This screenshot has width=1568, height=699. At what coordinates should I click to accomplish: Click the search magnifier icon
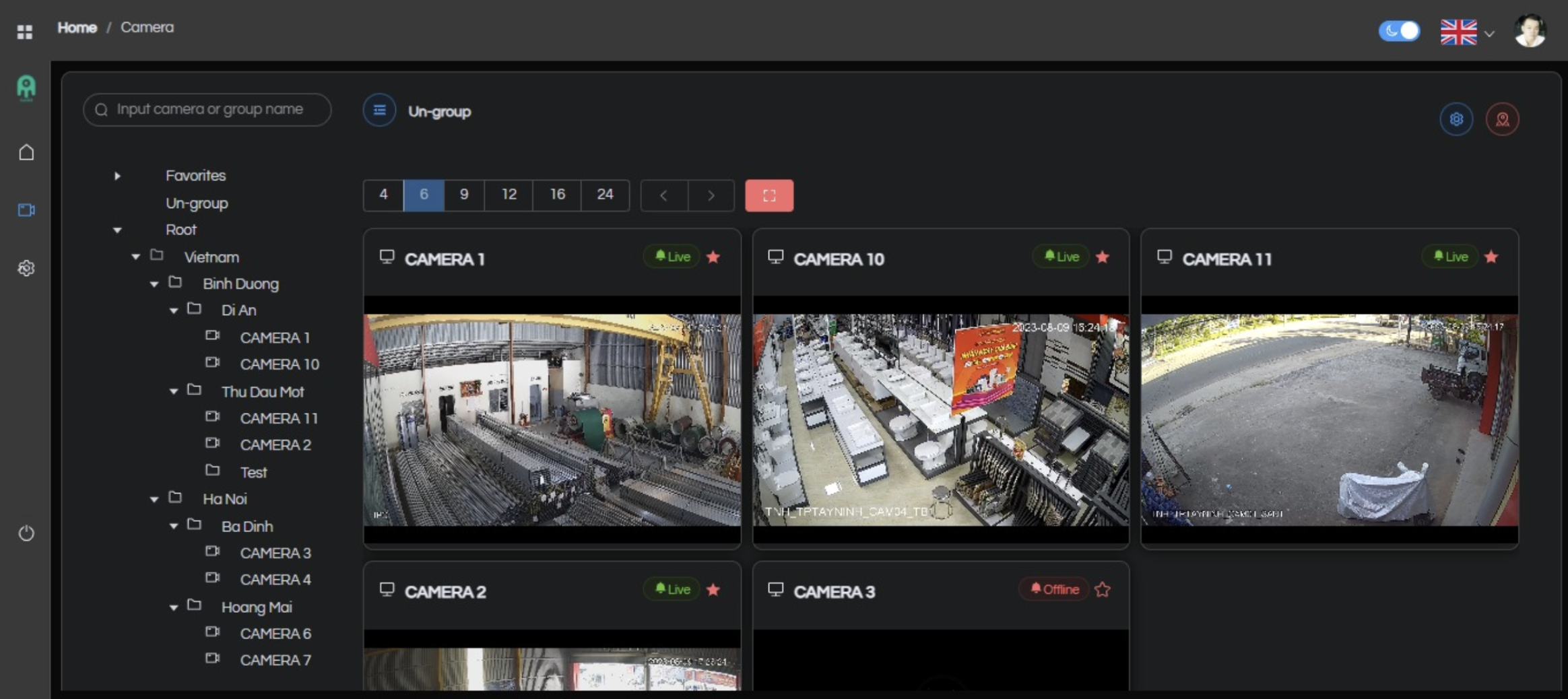pyautogui.click(x=102, y=110)
